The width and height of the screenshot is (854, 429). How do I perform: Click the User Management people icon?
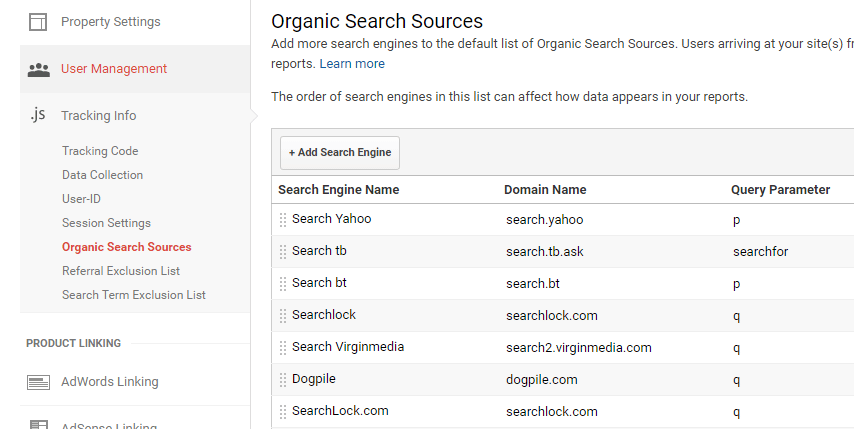pyautogui.click(x=39, y=70)
